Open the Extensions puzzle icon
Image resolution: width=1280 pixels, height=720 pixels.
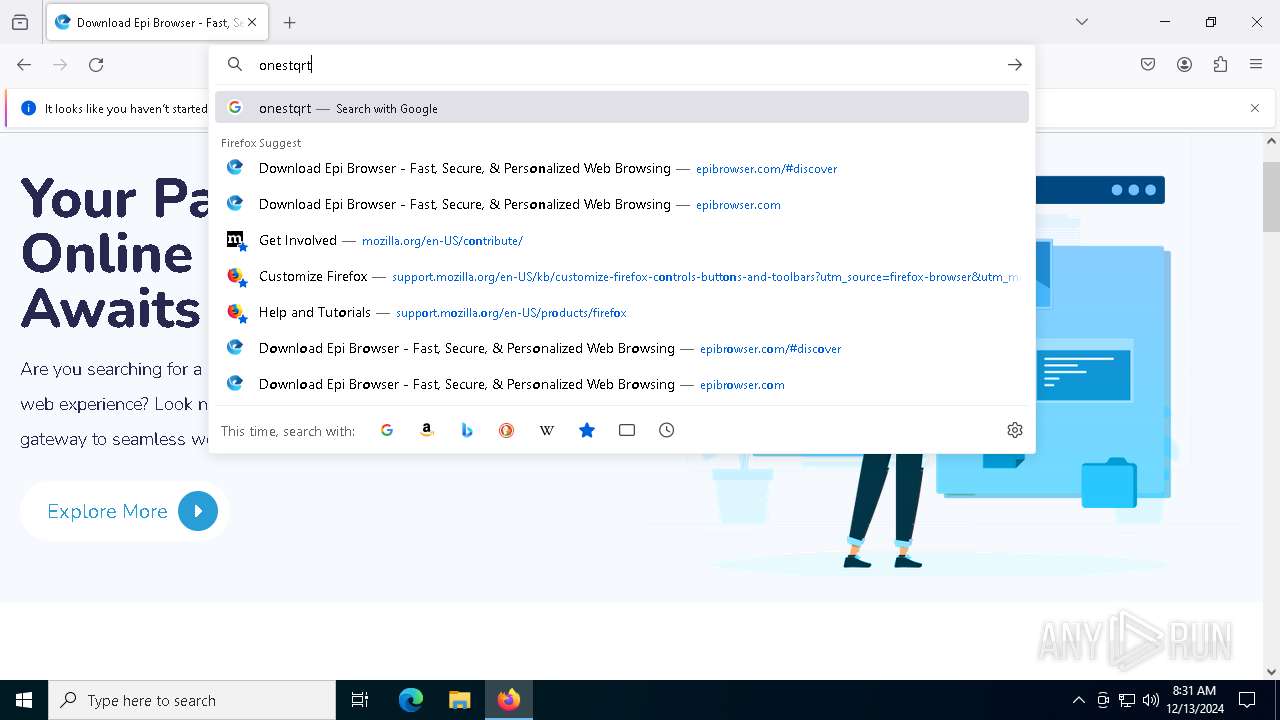1220,65
